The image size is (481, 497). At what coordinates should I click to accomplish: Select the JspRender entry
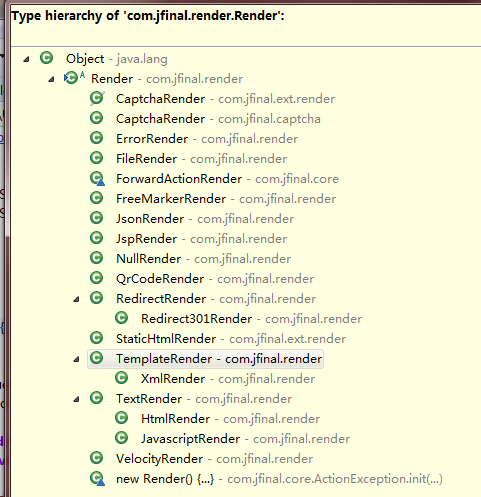pos(201,239)
